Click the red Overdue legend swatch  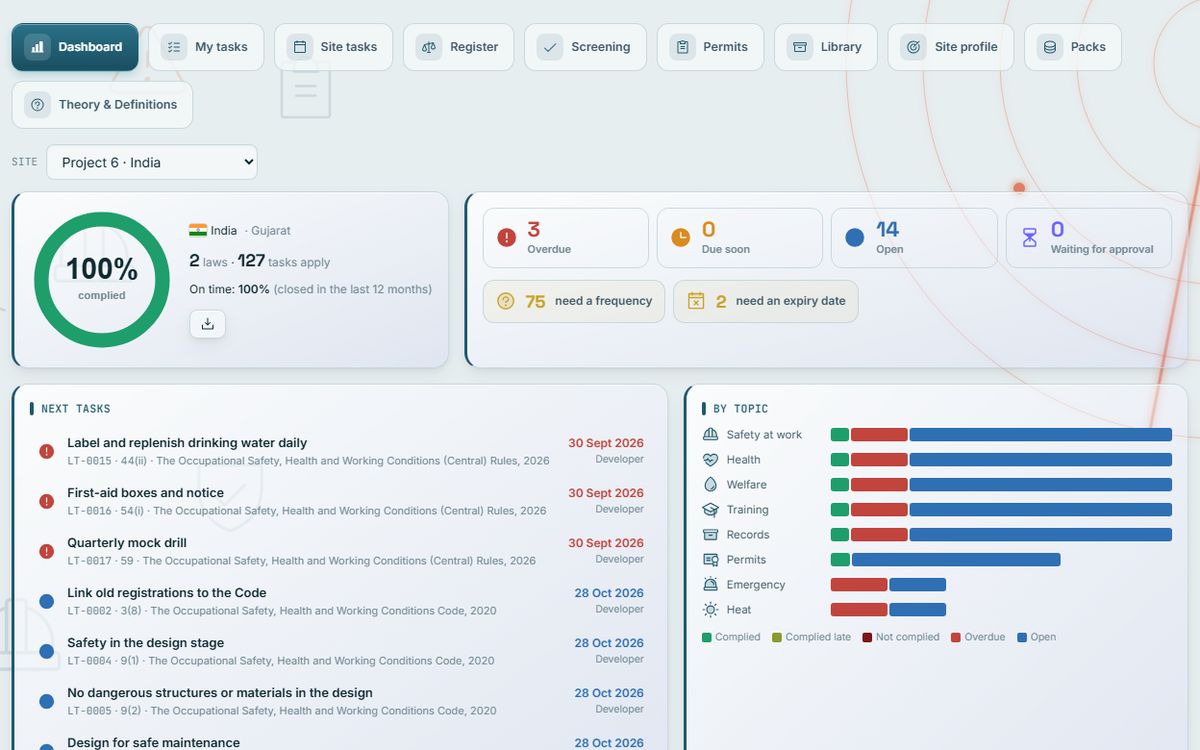(956, 637)
